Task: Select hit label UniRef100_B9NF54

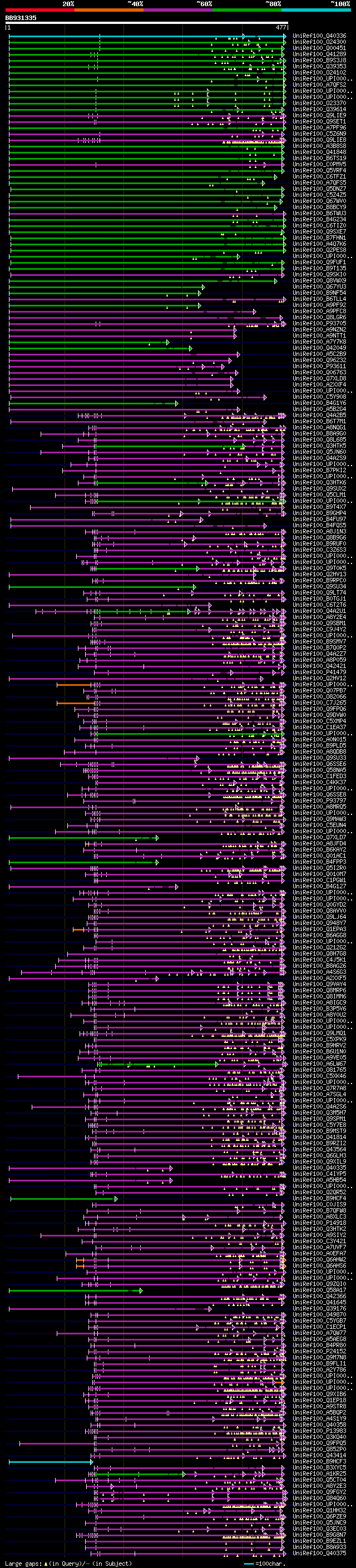Action: point(319,293)
